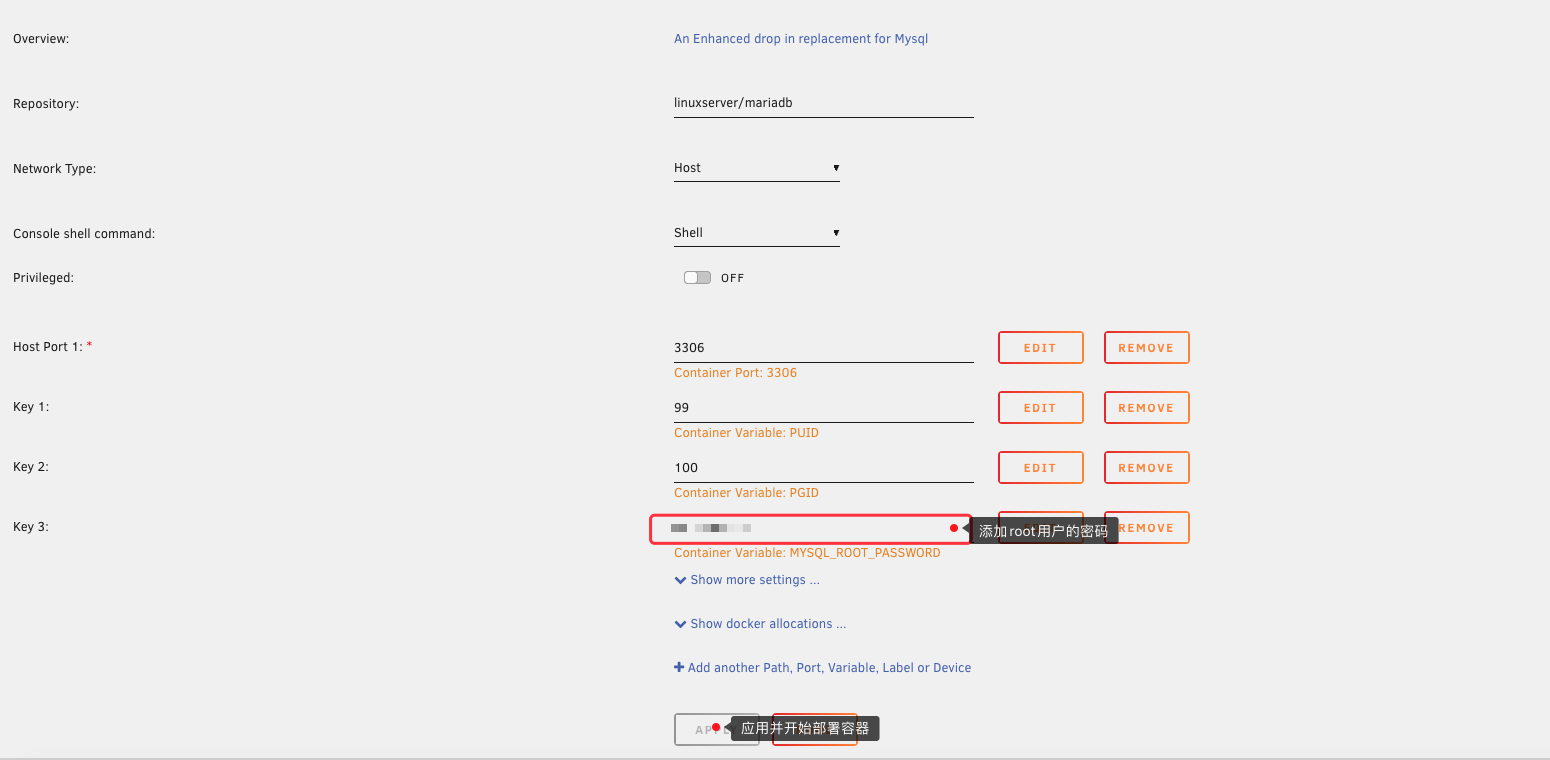
Task: Click the 'Key 3:' label
Action: pyautogui.click(x=31, y=527)
